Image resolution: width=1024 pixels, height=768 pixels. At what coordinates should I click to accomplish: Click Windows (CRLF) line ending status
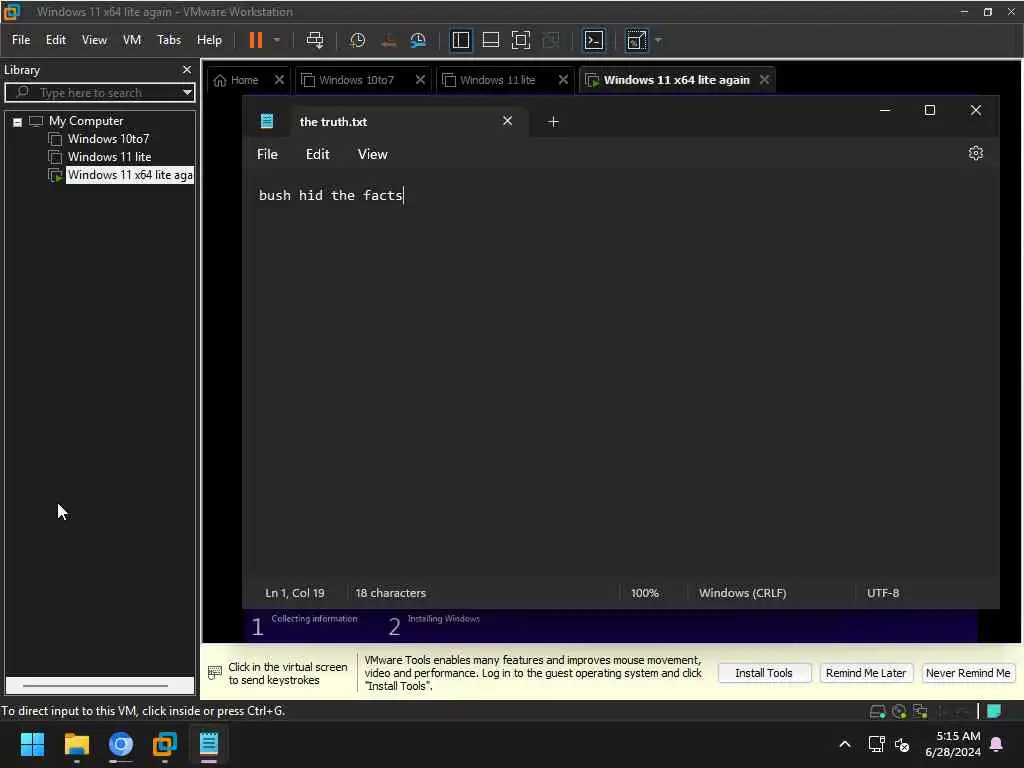click(x=743, y=593)
